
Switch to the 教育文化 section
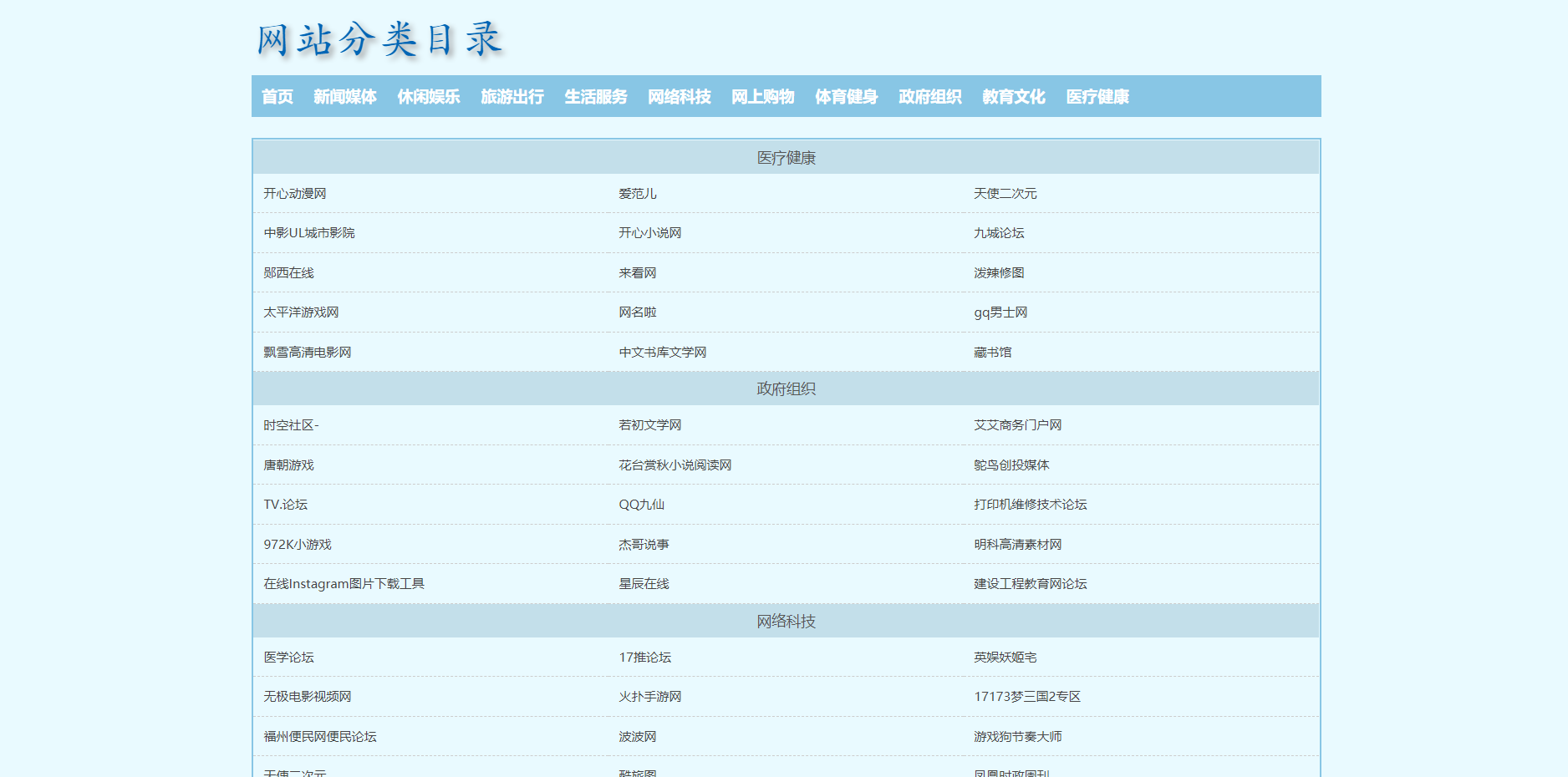(1013, 97)
